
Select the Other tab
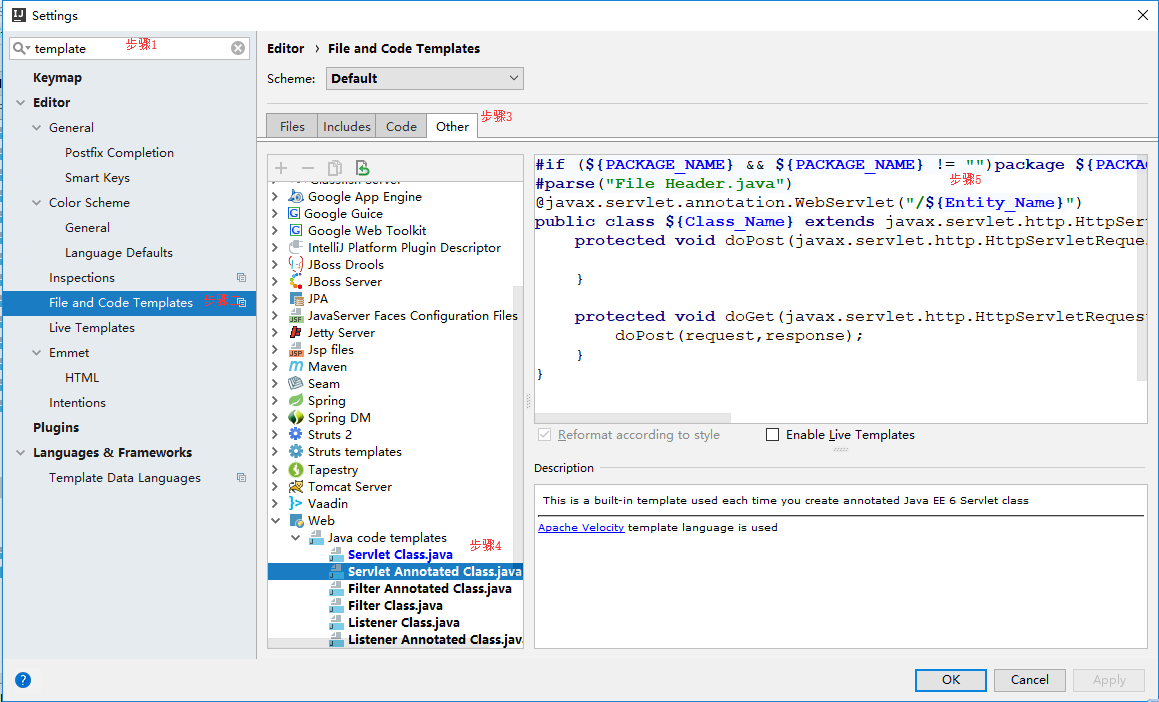click(x=452, y=126)
